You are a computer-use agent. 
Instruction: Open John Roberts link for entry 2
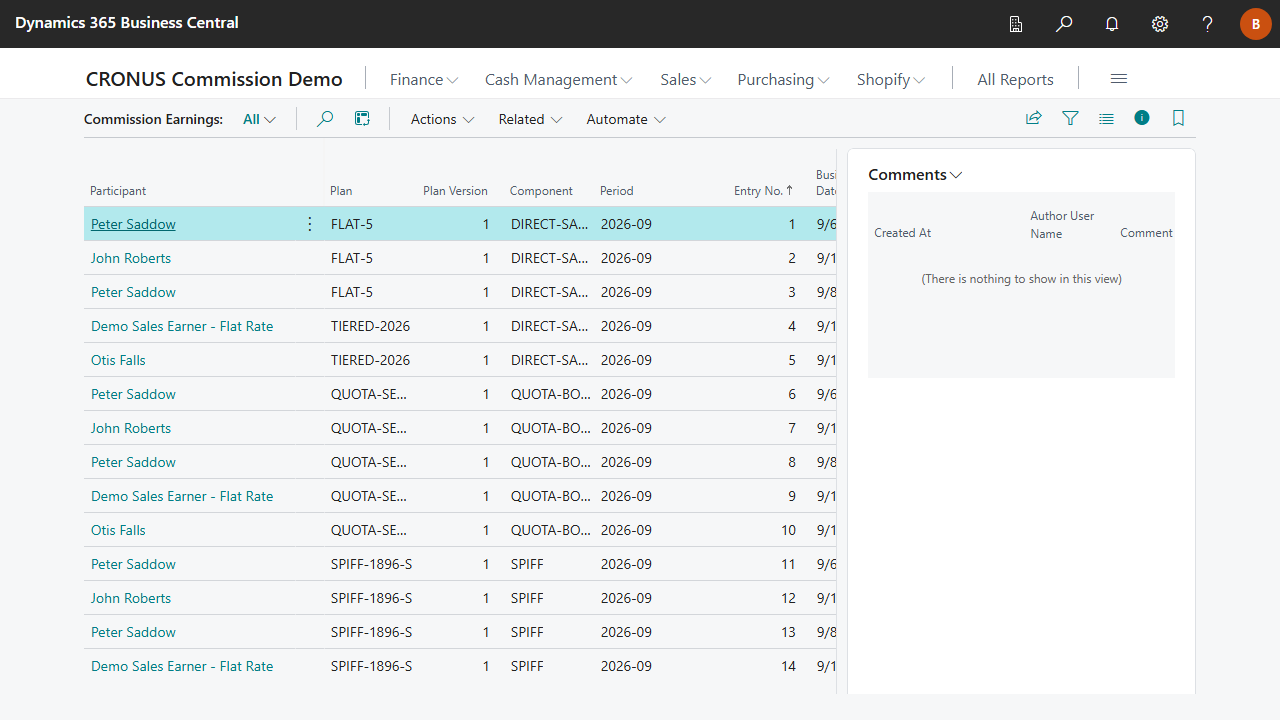click(131, 258)
